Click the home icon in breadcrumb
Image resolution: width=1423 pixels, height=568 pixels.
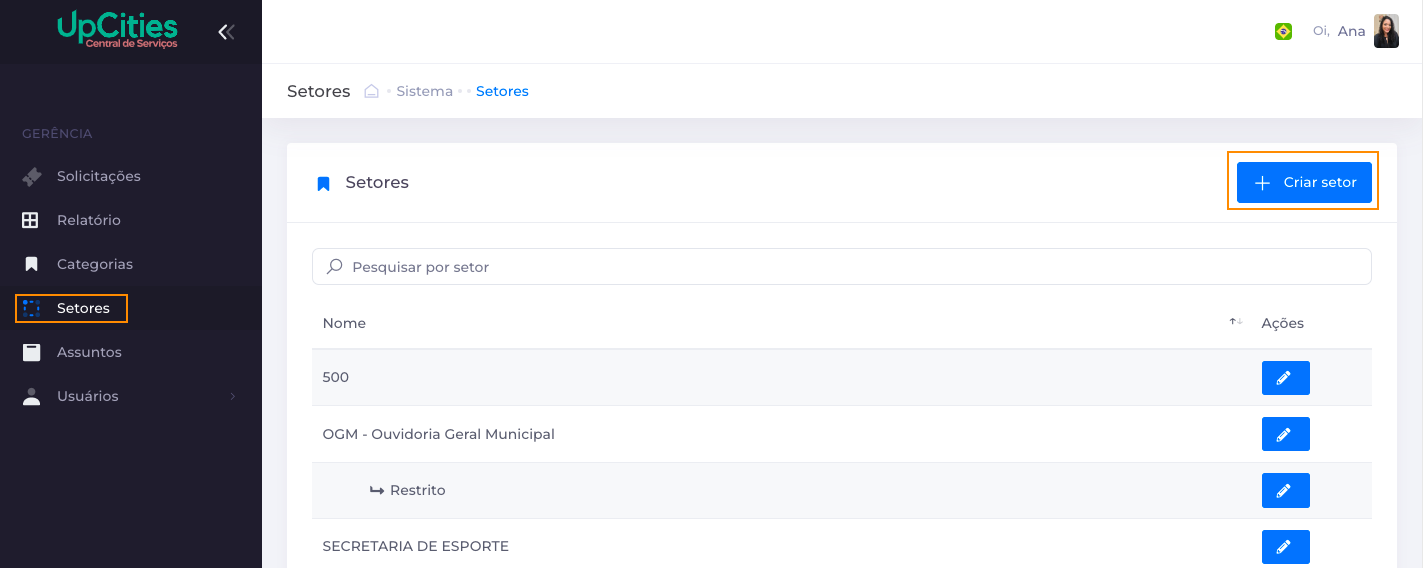(371, 91)
